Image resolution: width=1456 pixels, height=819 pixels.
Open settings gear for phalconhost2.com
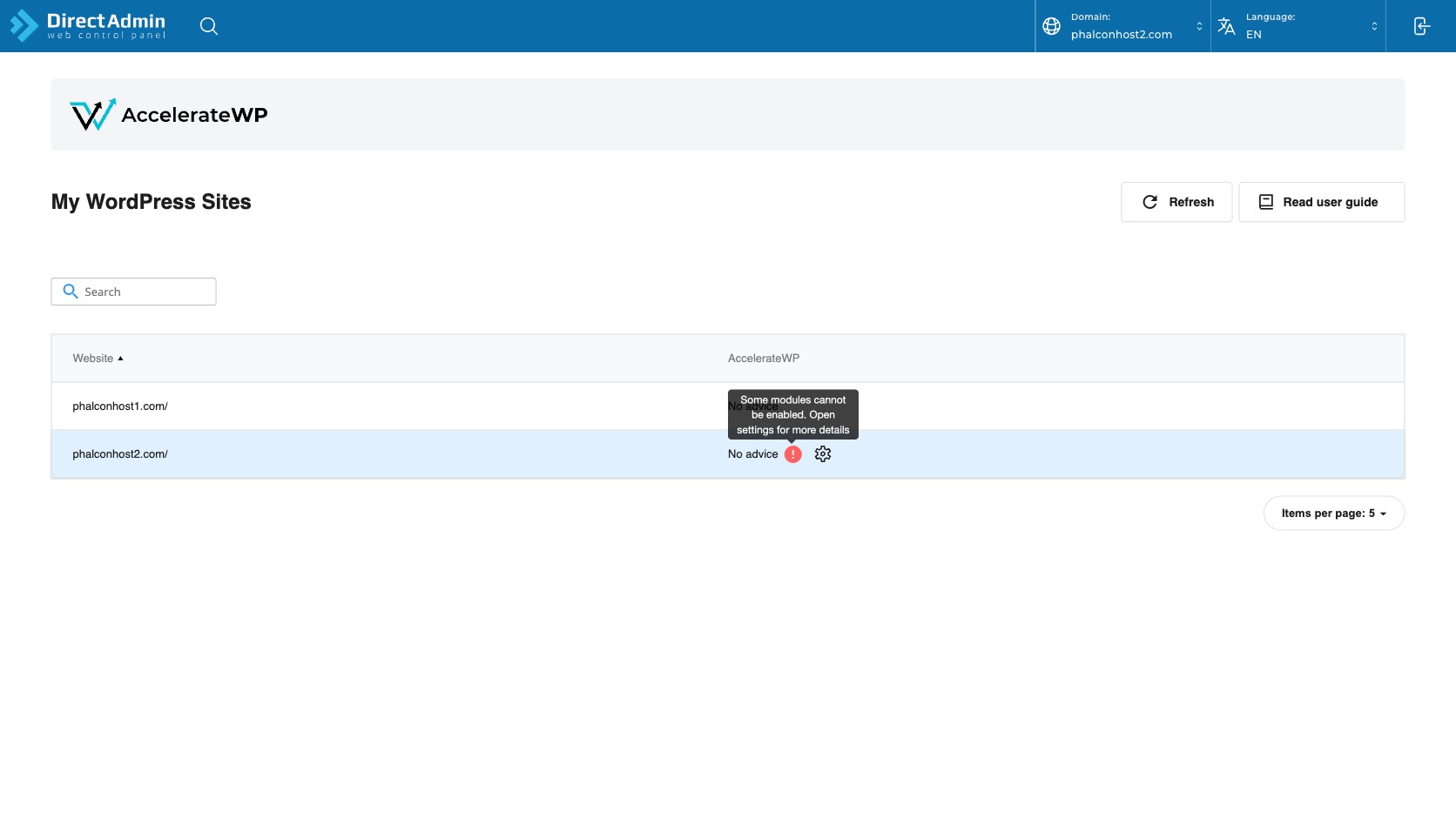tap(823, 454)
